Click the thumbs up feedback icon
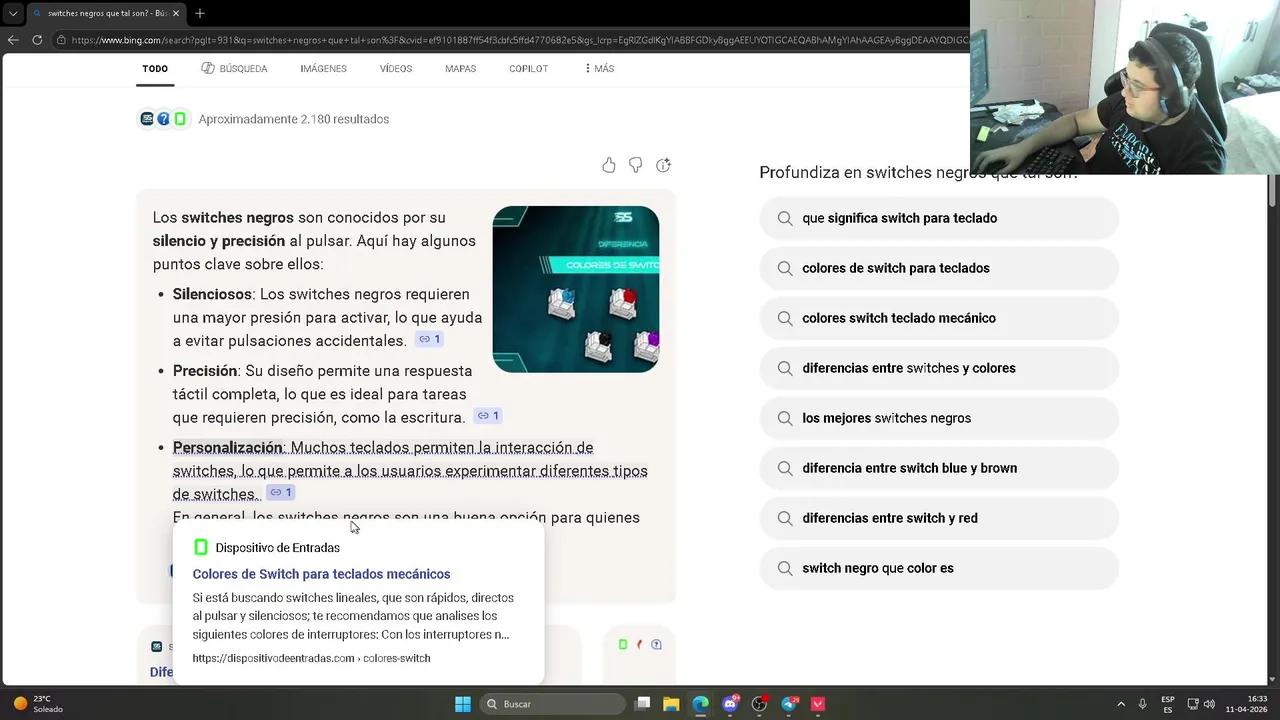Screen dimensions: 1280x720 [609, 165]
